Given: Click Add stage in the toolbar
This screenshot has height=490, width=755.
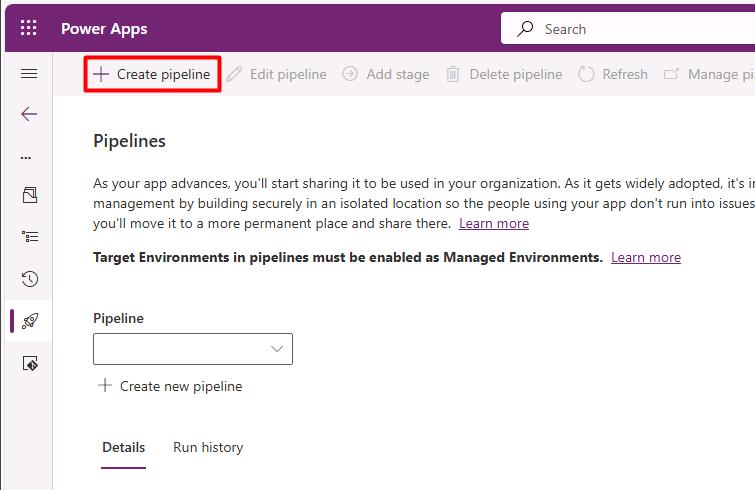Looking at the screenshot, I should coord(386,74).
